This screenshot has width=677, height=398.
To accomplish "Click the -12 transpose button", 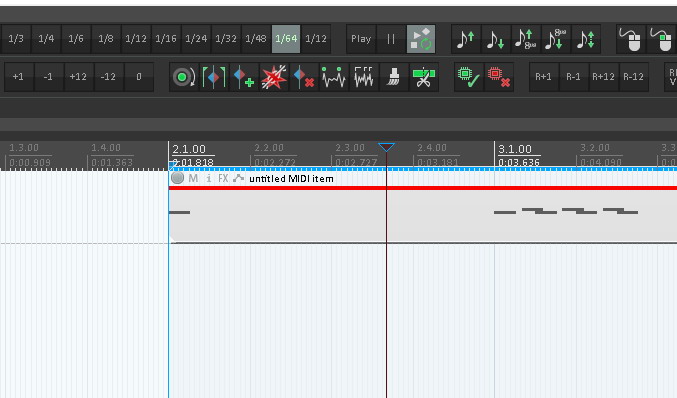I will point(108,77).
